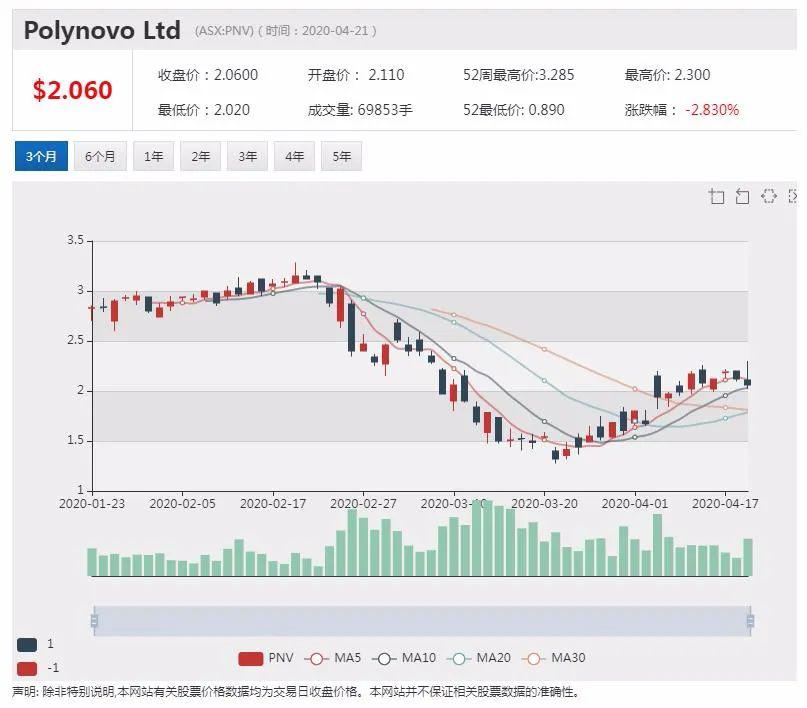
Task: Click the last volume bar at the right
Action: pos(748,557)
